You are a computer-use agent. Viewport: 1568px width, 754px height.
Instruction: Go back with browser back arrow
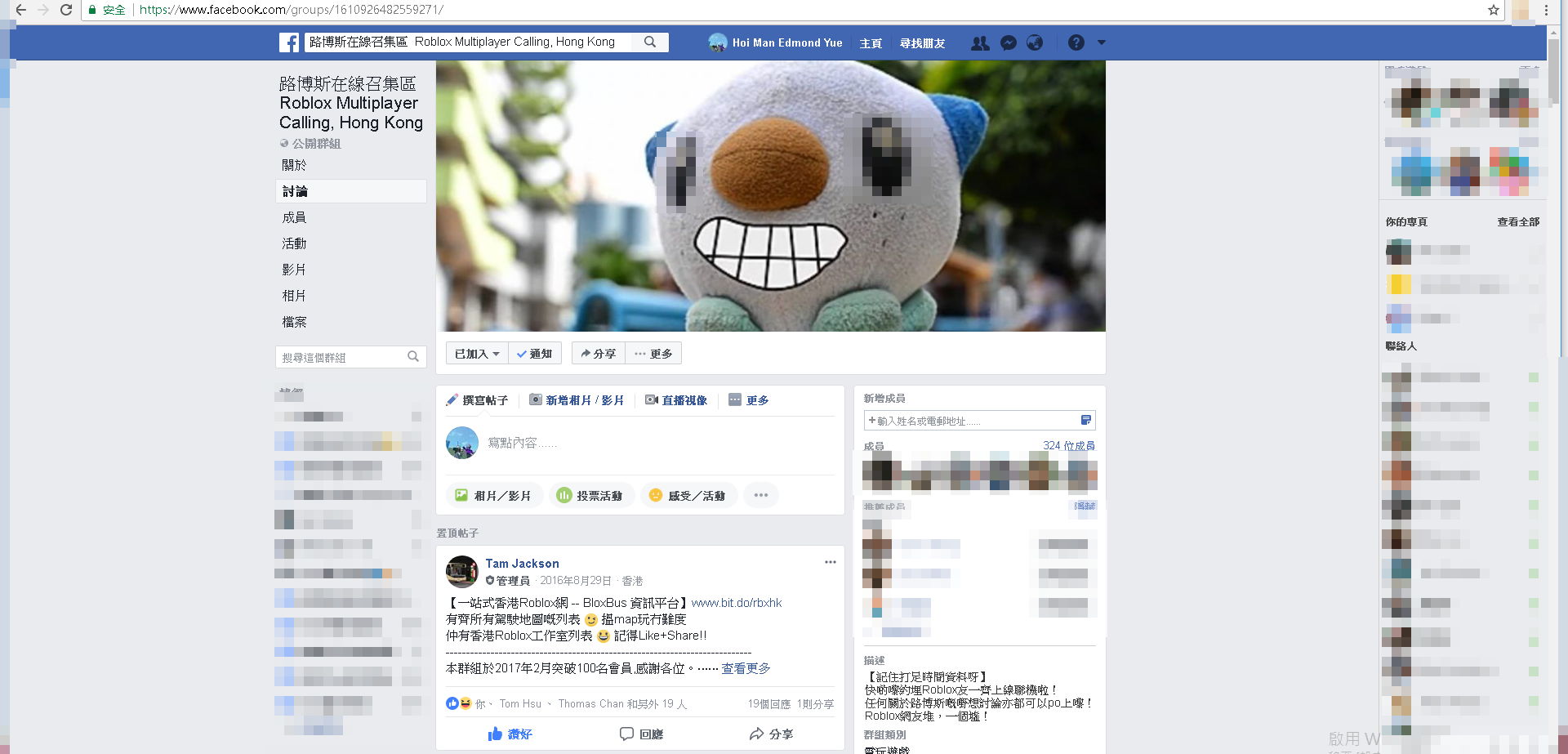(x=20, y=10)
